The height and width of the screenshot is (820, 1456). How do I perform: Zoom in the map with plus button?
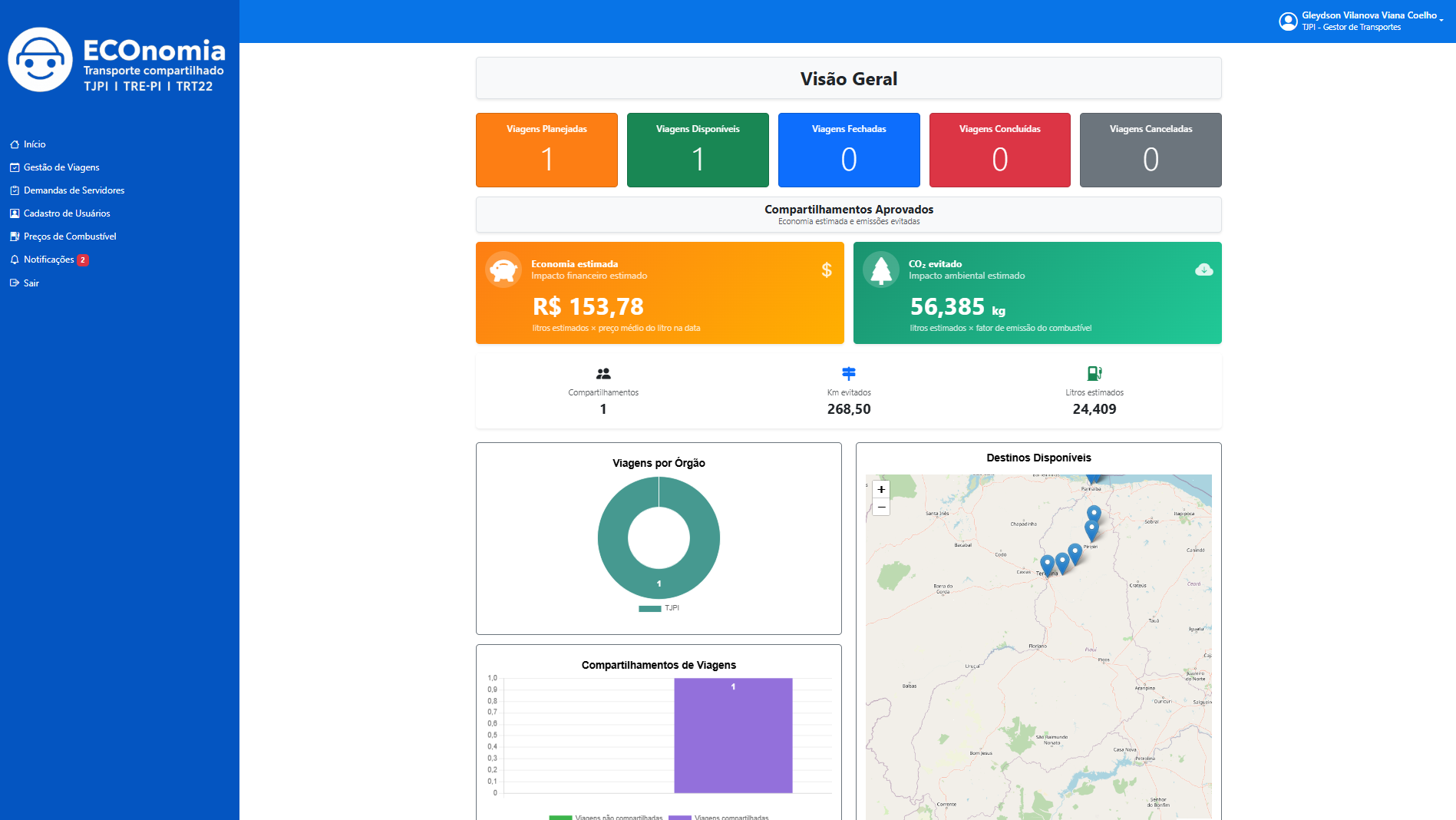click(x=881, y=489)
